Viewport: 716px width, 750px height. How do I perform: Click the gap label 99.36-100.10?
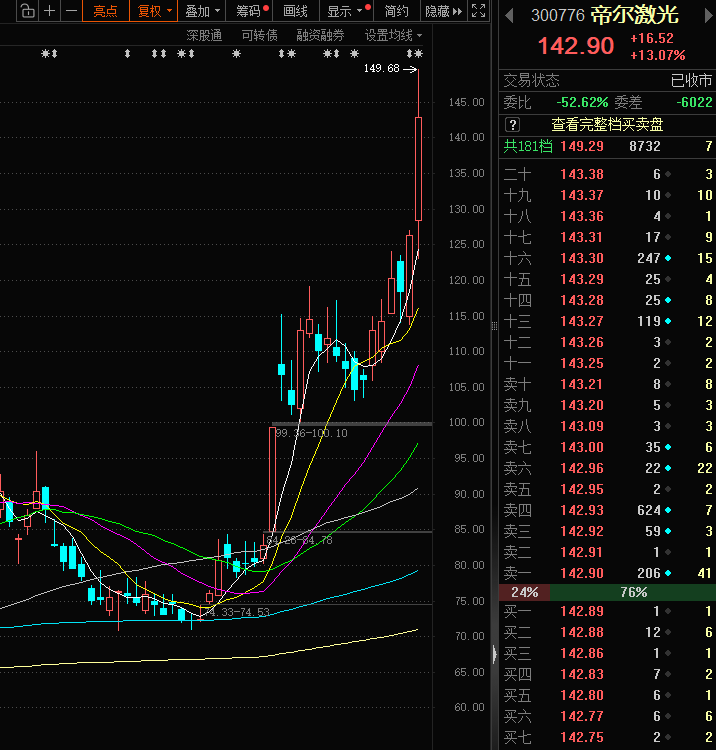click(311, 433)
